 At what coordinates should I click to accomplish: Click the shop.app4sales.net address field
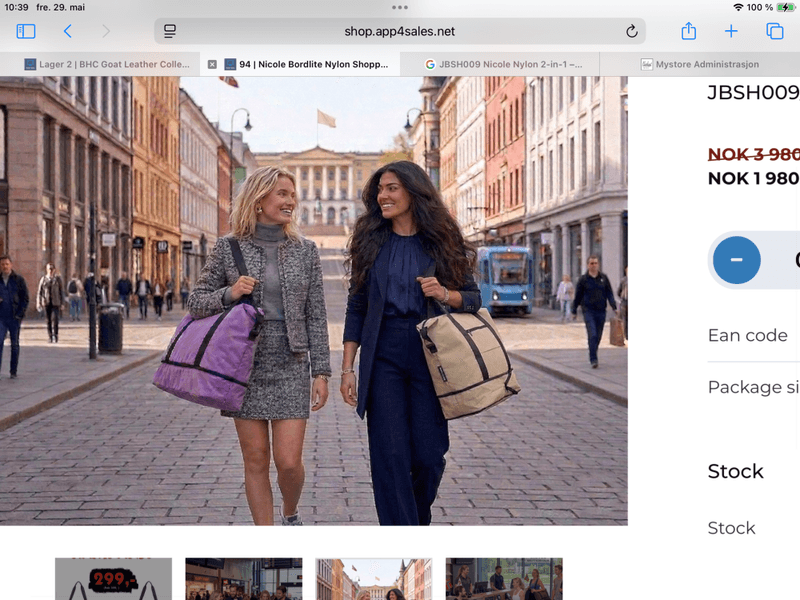[x=399, y=32]
